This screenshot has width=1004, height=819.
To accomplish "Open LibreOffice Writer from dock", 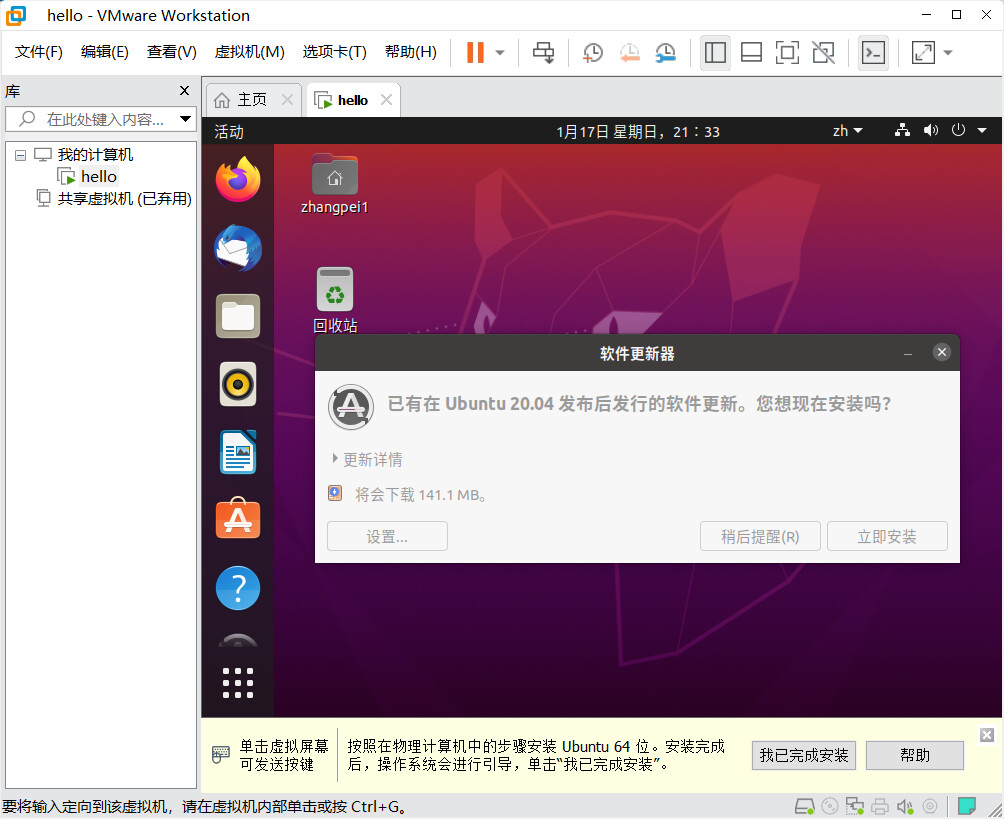I will 238,452.
